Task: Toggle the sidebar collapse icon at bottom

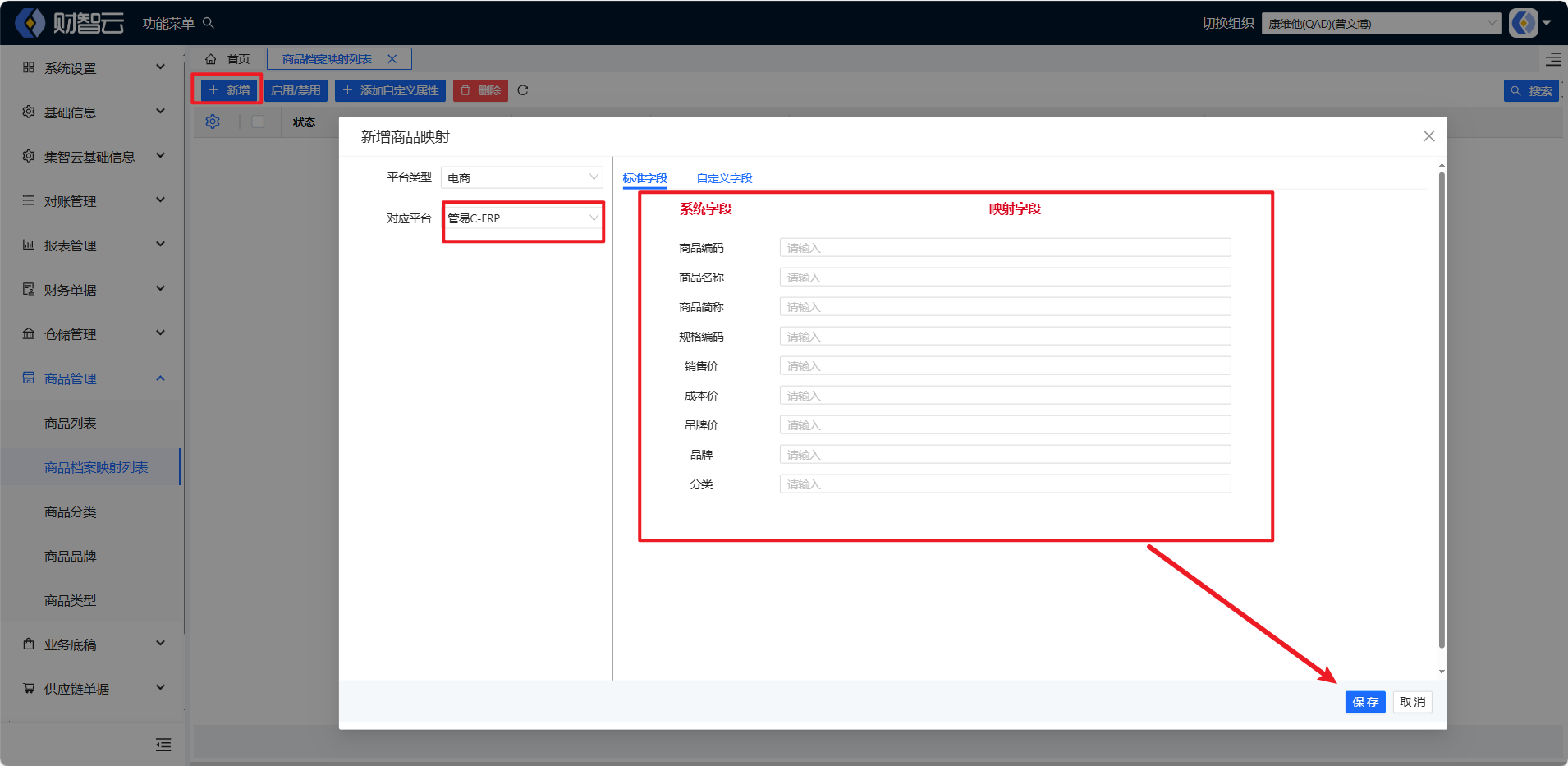Action: tap(163, 745)
